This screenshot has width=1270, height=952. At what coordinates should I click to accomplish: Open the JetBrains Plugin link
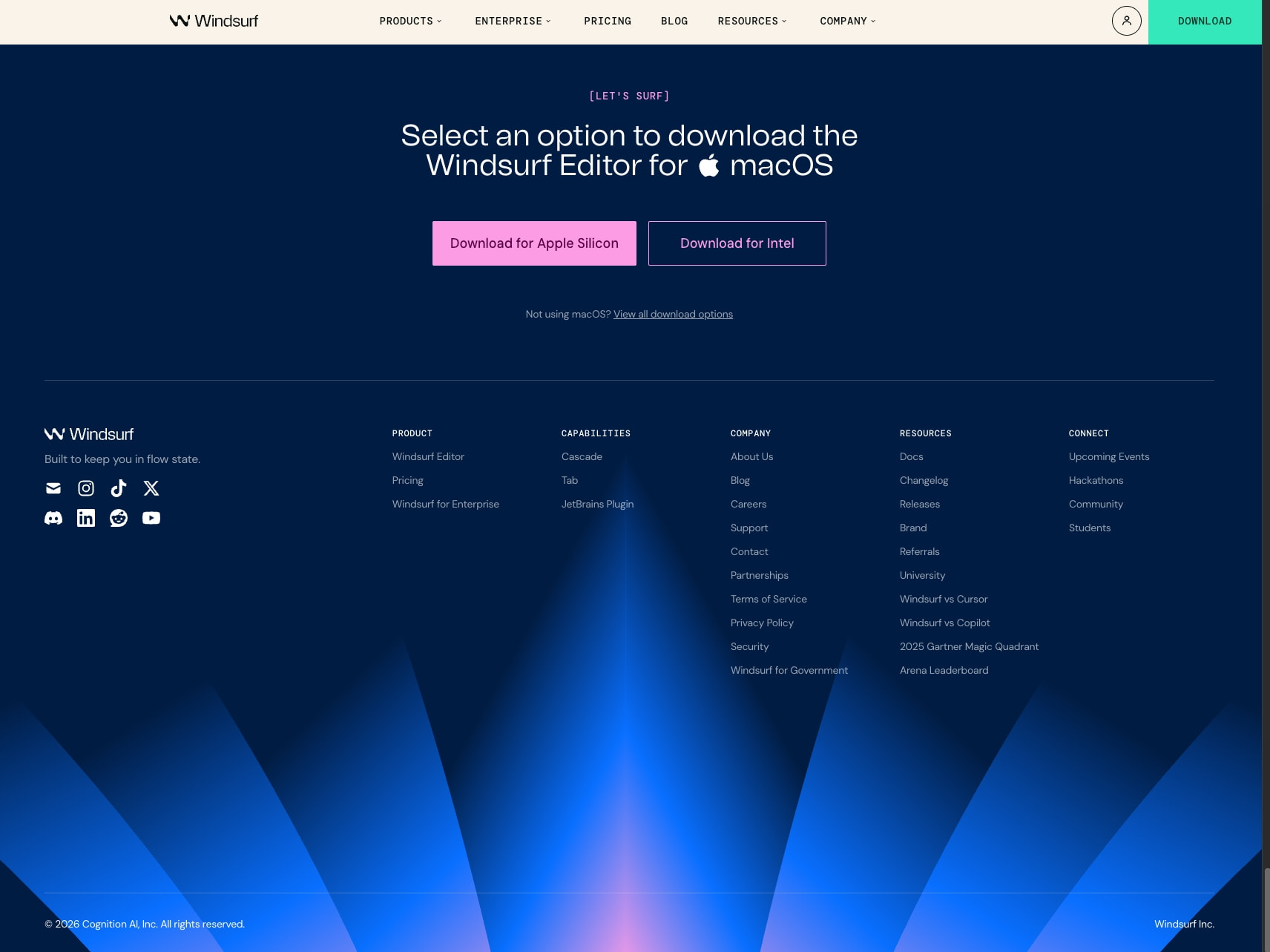(597, 504)
